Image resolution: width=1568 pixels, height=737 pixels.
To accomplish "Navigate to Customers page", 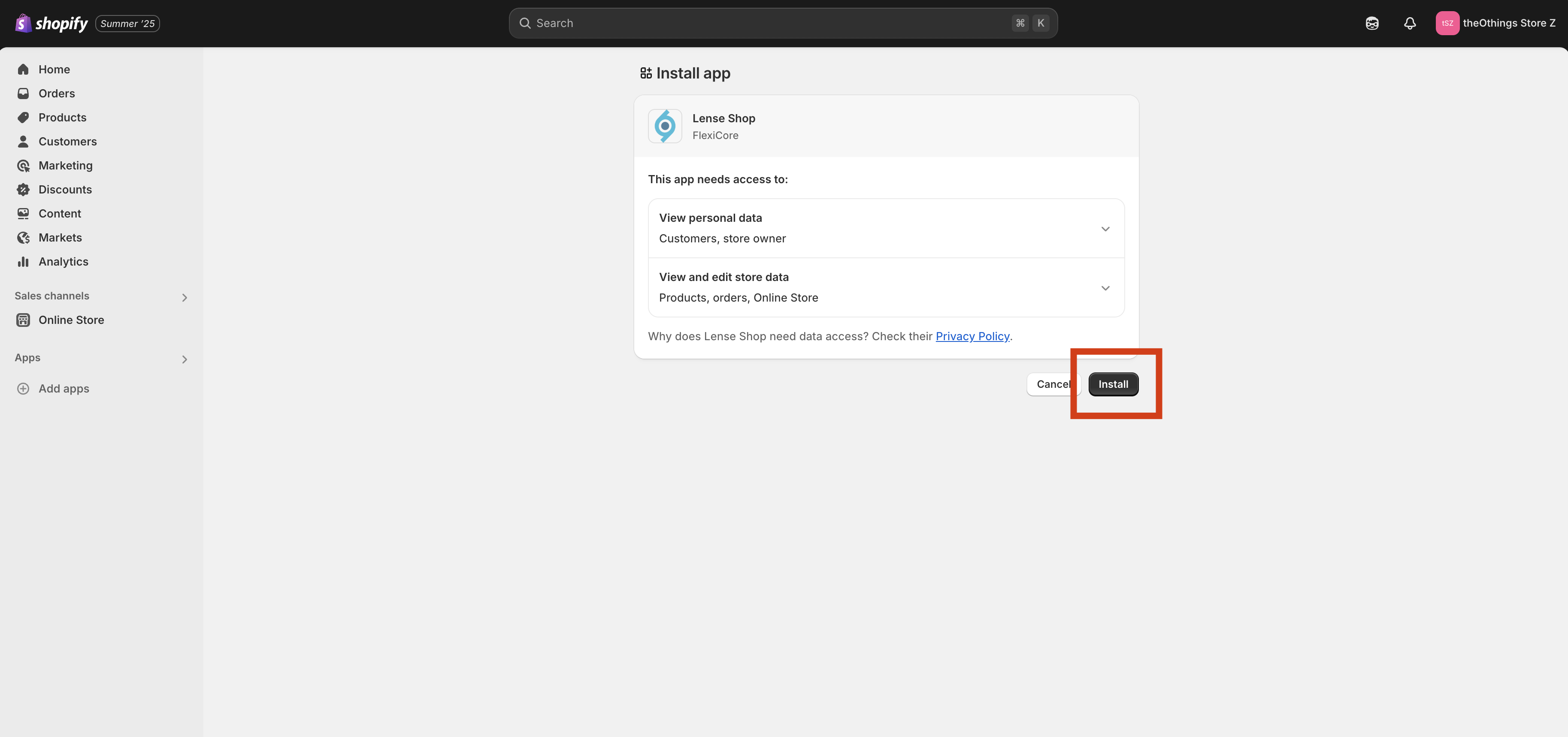I will pos(67,141).
